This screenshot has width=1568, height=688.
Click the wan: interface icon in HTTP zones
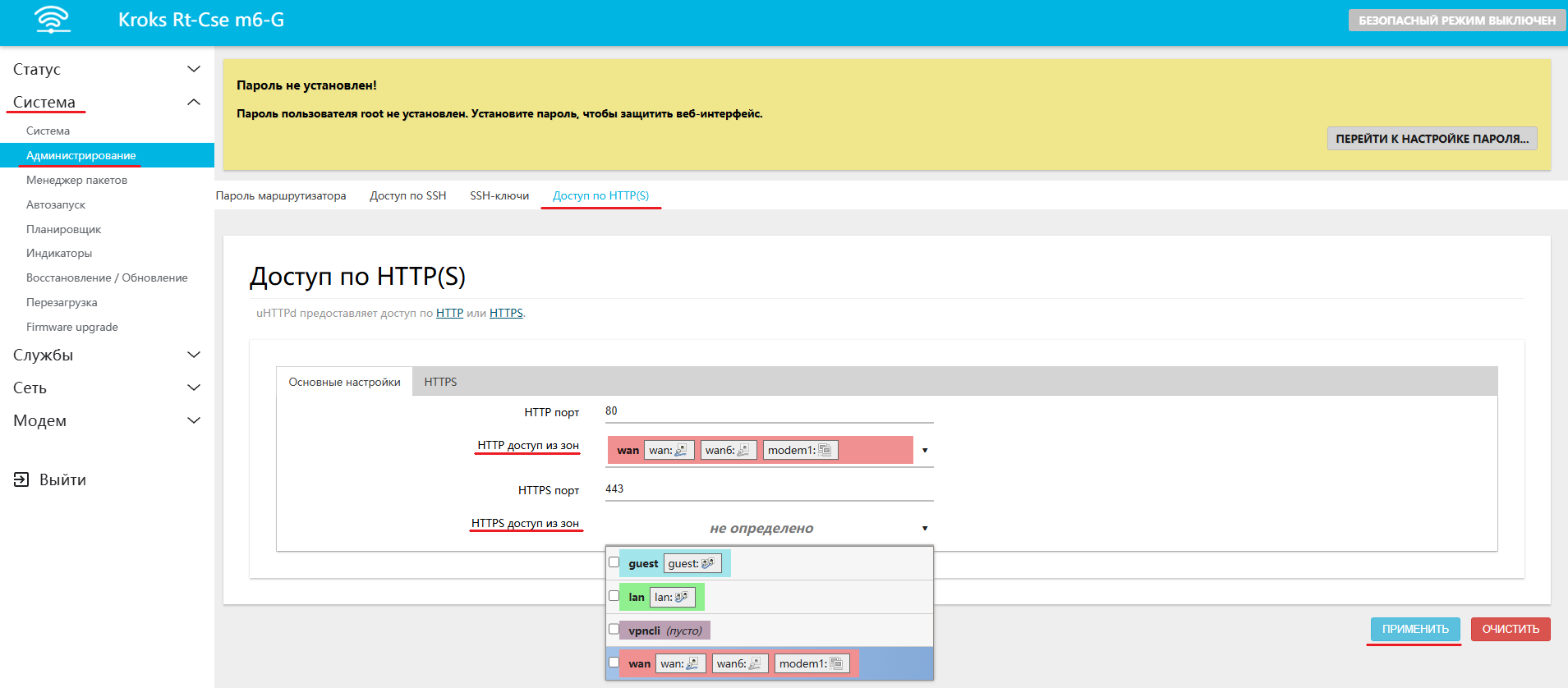[681, 450]
